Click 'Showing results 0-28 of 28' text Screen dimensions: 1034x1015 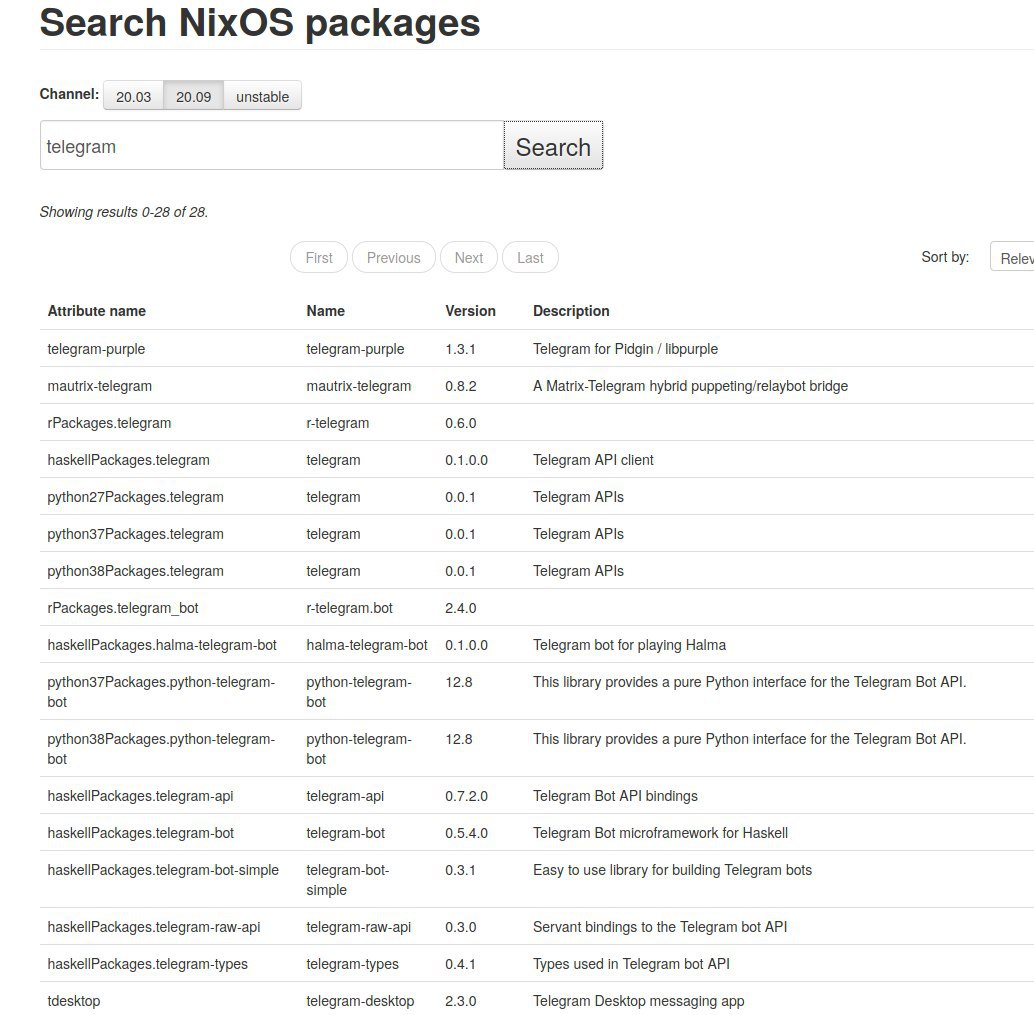click(124, 212)
